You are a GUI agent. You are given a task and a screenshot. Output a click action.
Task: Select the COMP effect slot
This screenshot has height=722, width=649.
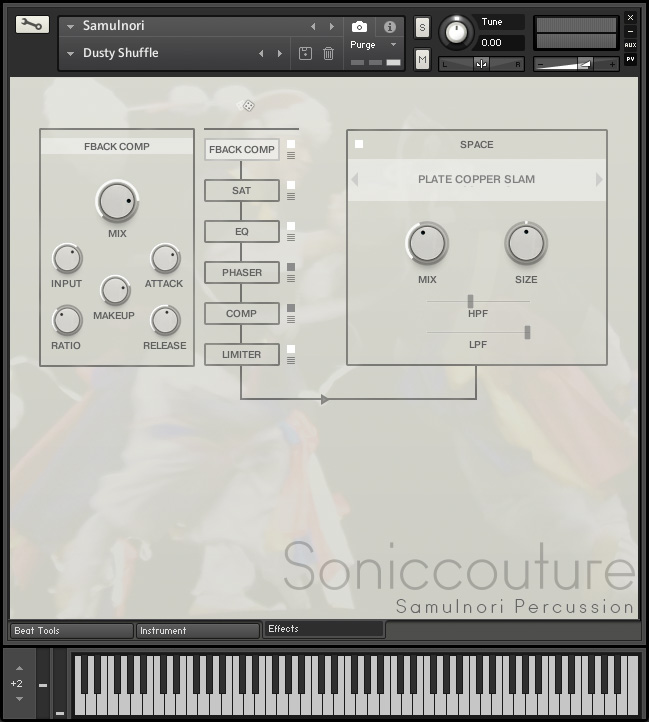242,314
